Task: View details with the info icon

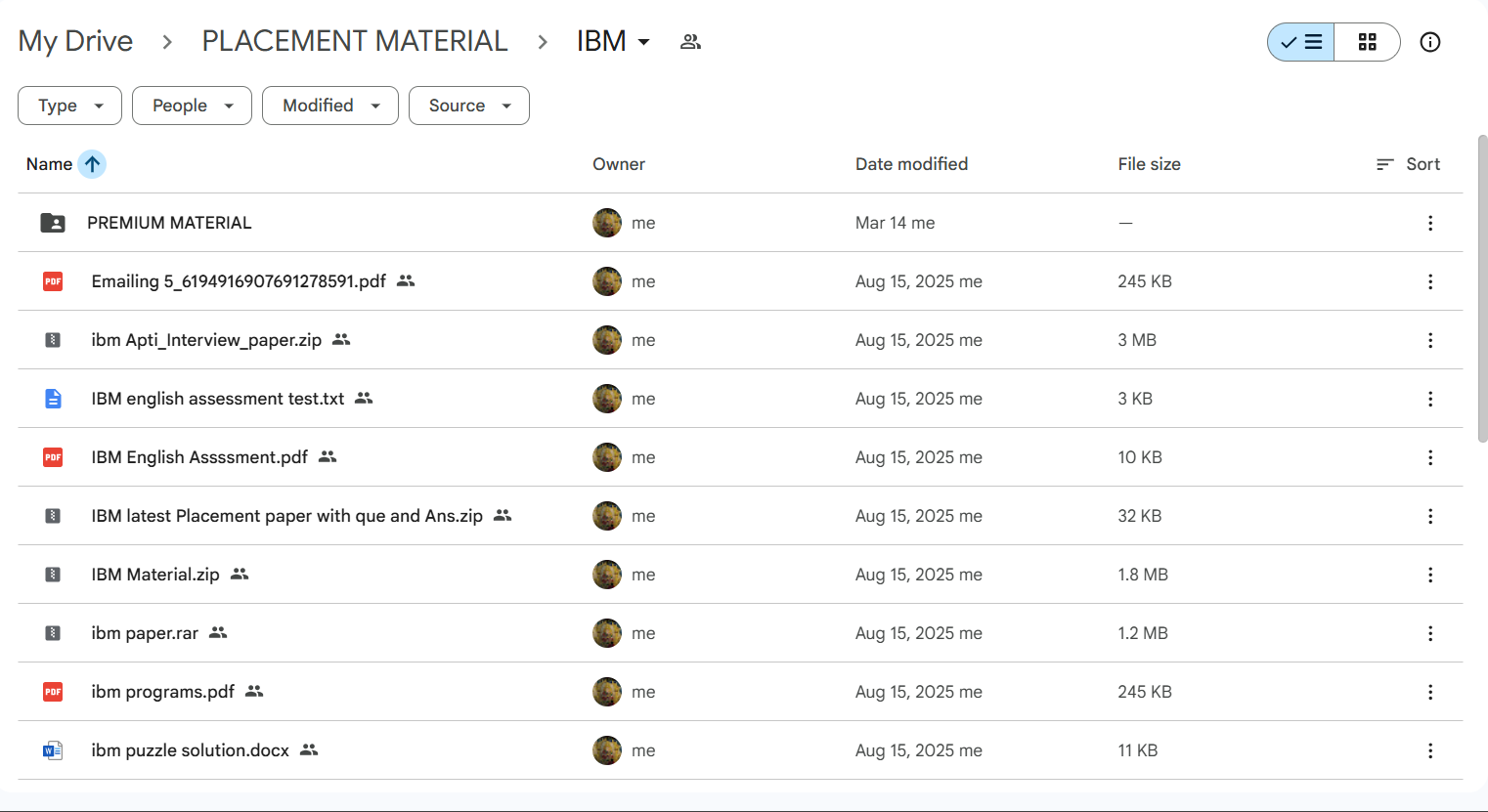Action: tap(1430, 42)
